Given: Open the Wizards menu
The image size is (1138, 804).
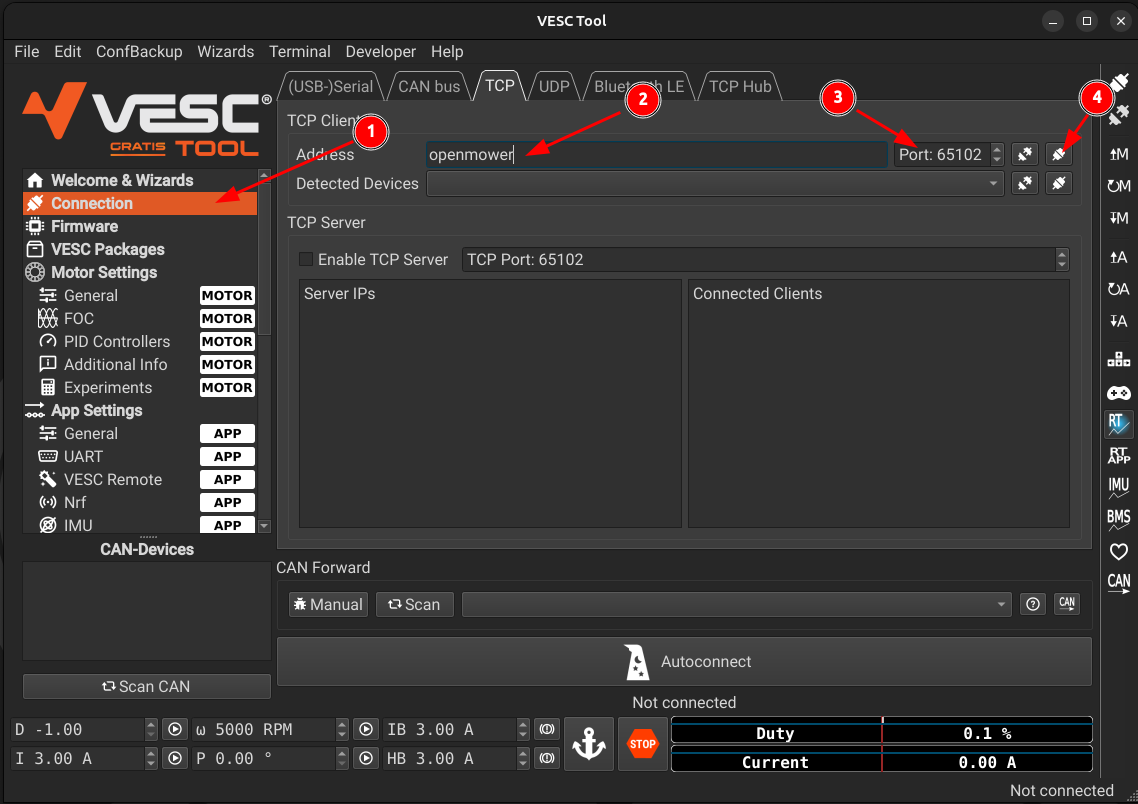Looking at the screenshot, I should [226, 51].
